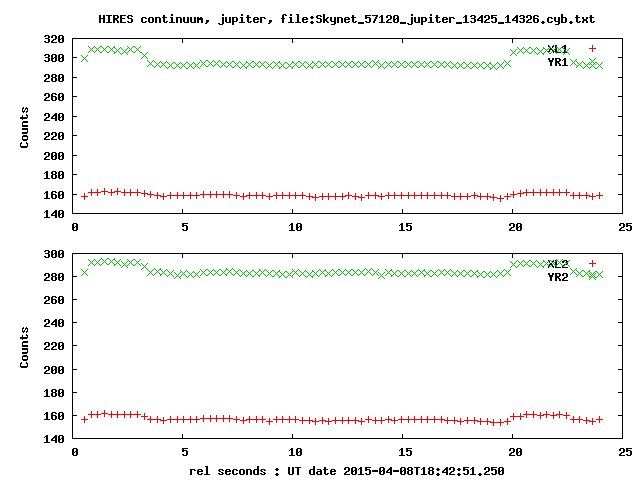Select the YR1 legend entry
Image resolution: width=640 pixels, height=480 pixels.
point(558,62)
